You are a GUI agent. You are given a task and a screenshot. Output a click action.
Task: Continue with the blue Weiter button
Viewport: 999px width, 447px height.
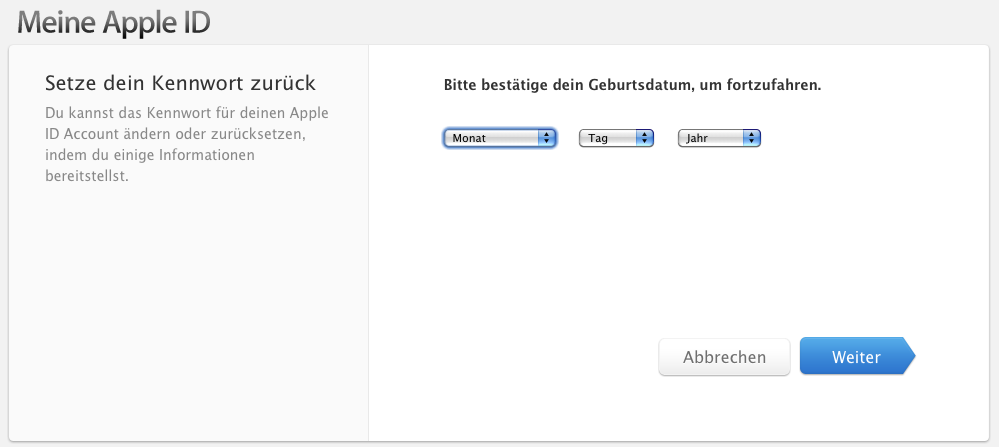(x=857, y=357)
